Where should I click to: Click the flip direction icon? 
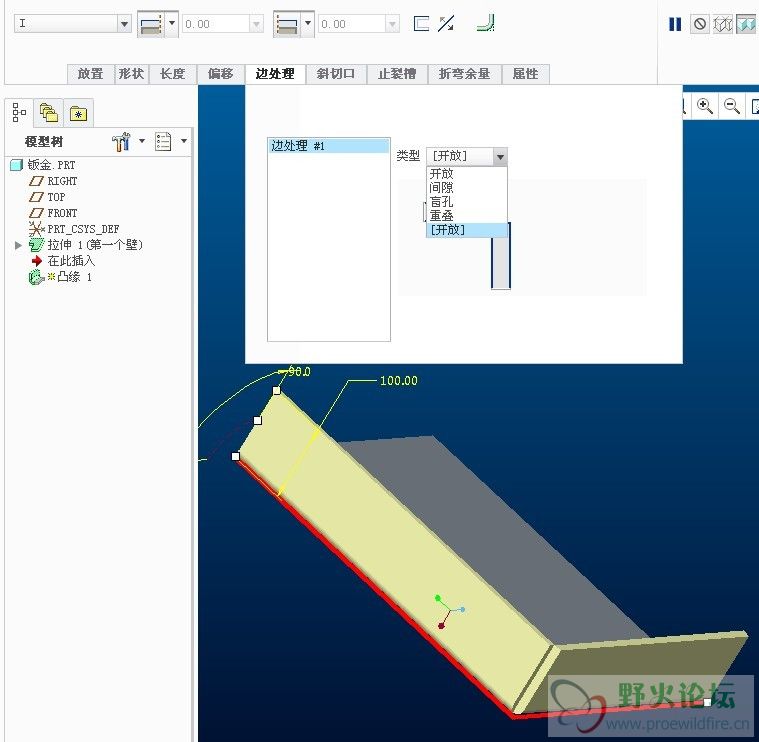(446, 24)
